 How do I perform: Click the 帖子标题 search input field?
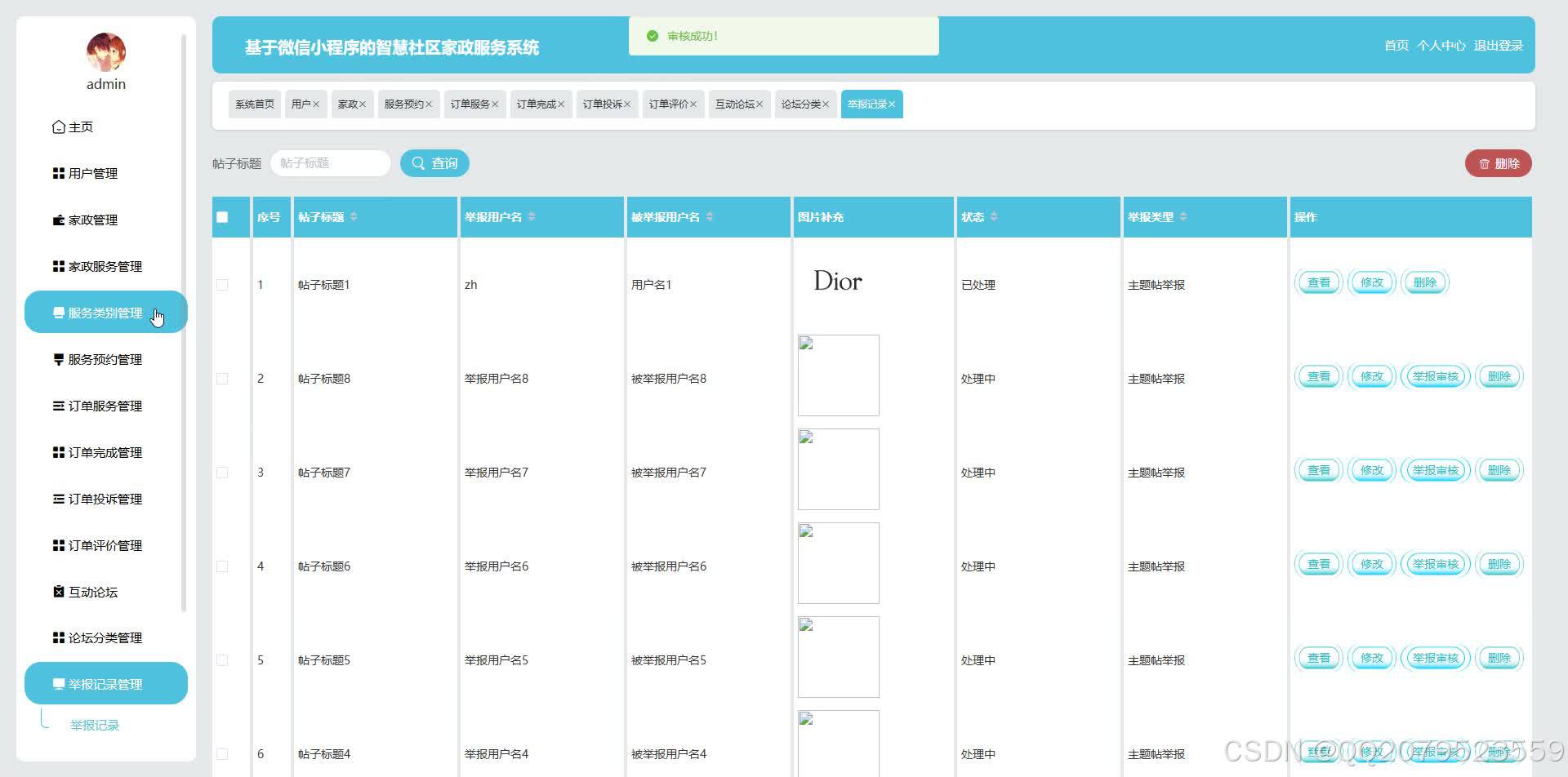(x=330, y=162)
